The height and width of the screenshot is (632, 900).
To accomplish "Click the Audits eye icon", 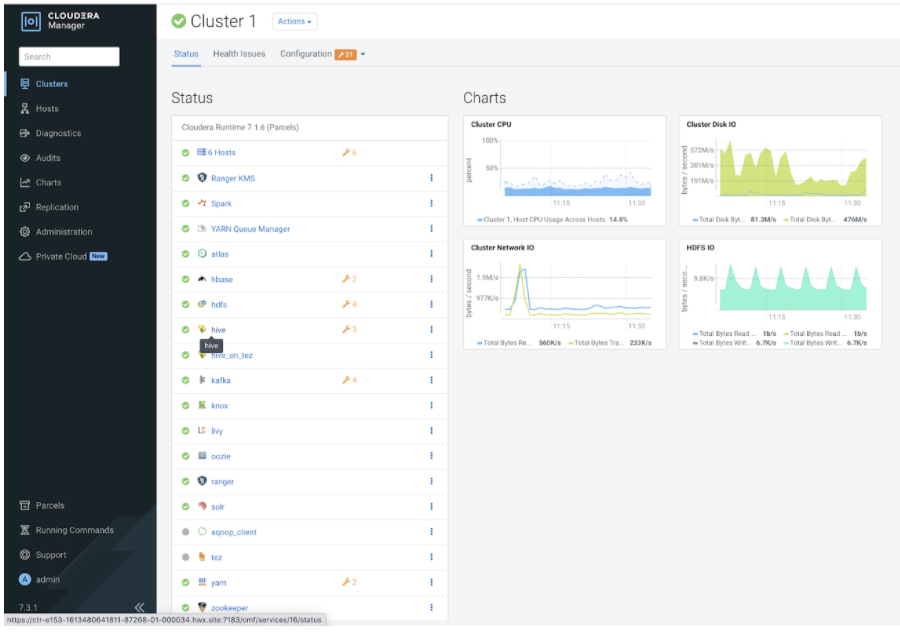I will coord(25,158).
